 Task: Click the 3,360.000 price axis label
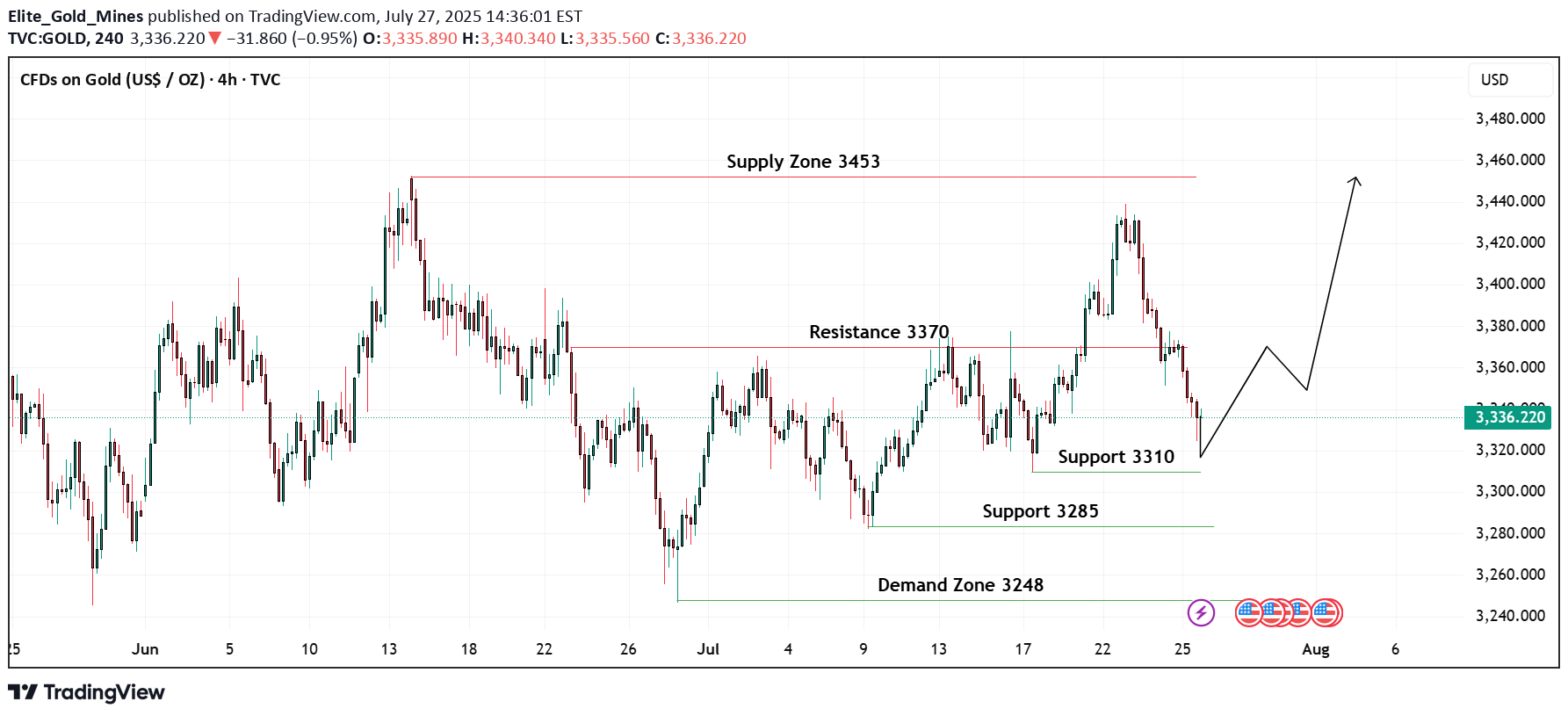pyautogui.click(x=1510, y=367)
